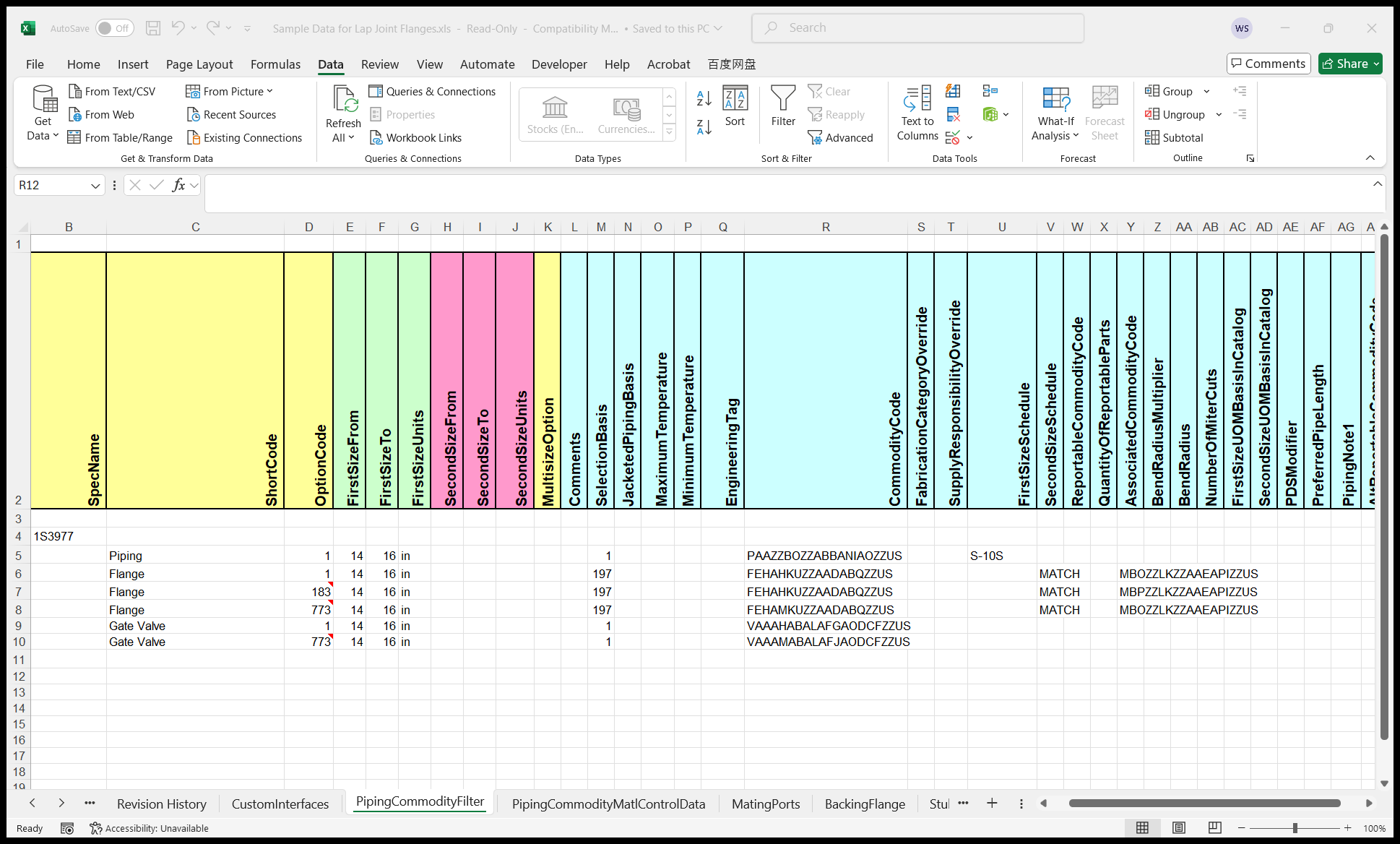Click the Comments button
The height and width of the screenshot is (844, 1400).
click(x=1269, y=64)
